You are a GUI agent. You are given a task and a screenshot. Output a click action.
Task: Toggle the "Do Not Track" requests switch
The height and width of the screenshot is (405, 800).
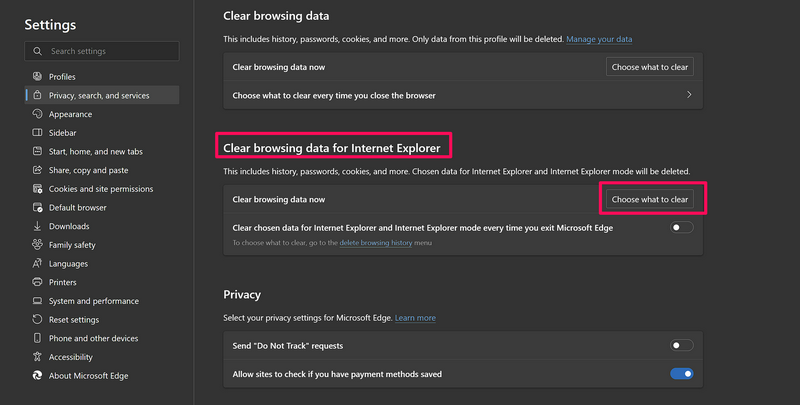(681, 345)
